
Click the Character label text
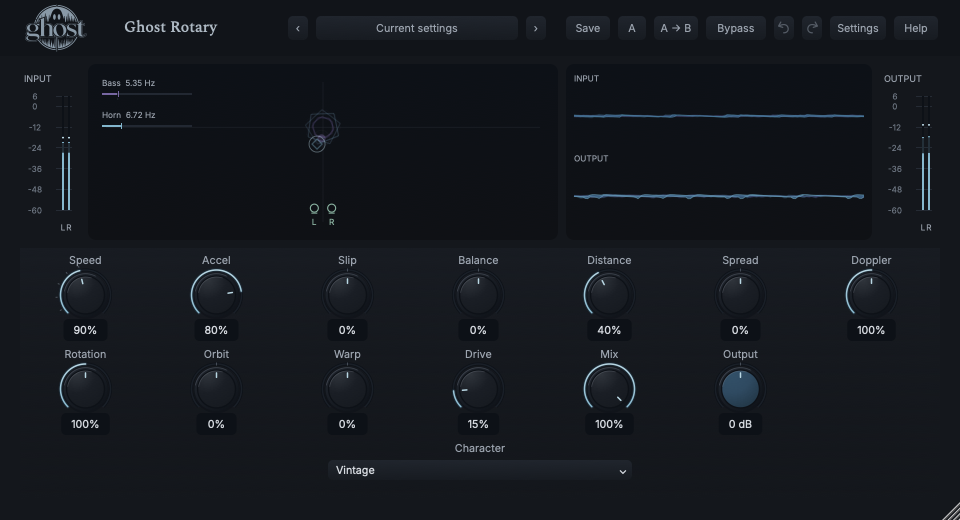pos(480,448)
